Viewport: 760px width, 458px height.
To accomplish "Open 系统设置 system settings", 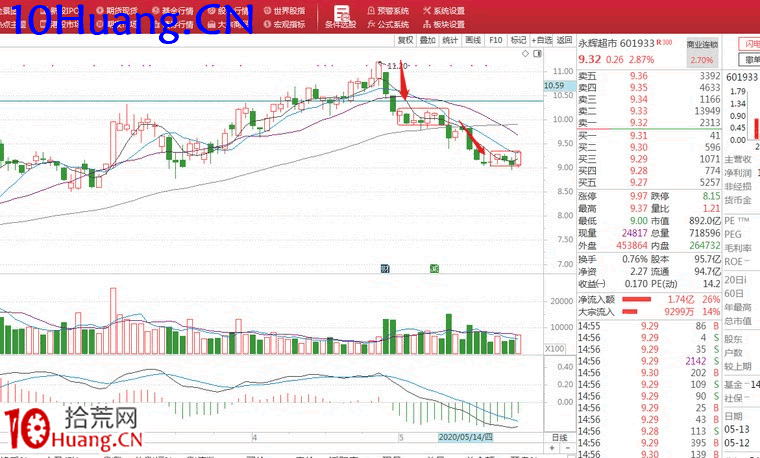I will 443,11.
